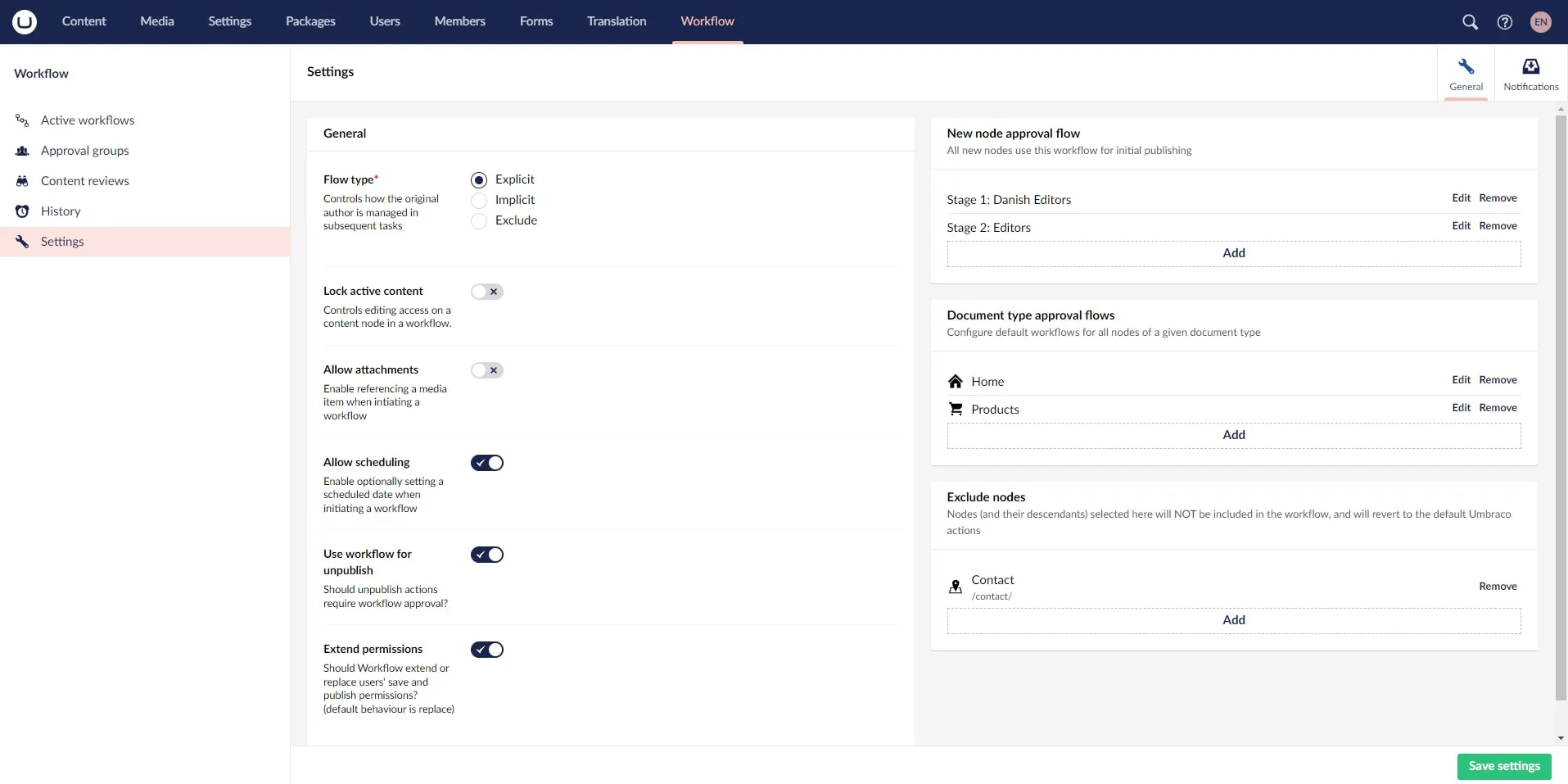1568x784 pixels.
Task: Go to Approval groups in sidebar
Action: tap(84, 151)
